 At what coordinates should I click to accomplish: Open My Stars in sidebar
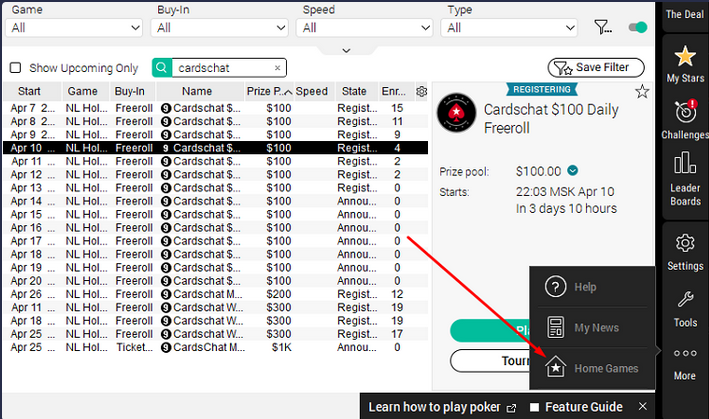[x=685, y=64]
